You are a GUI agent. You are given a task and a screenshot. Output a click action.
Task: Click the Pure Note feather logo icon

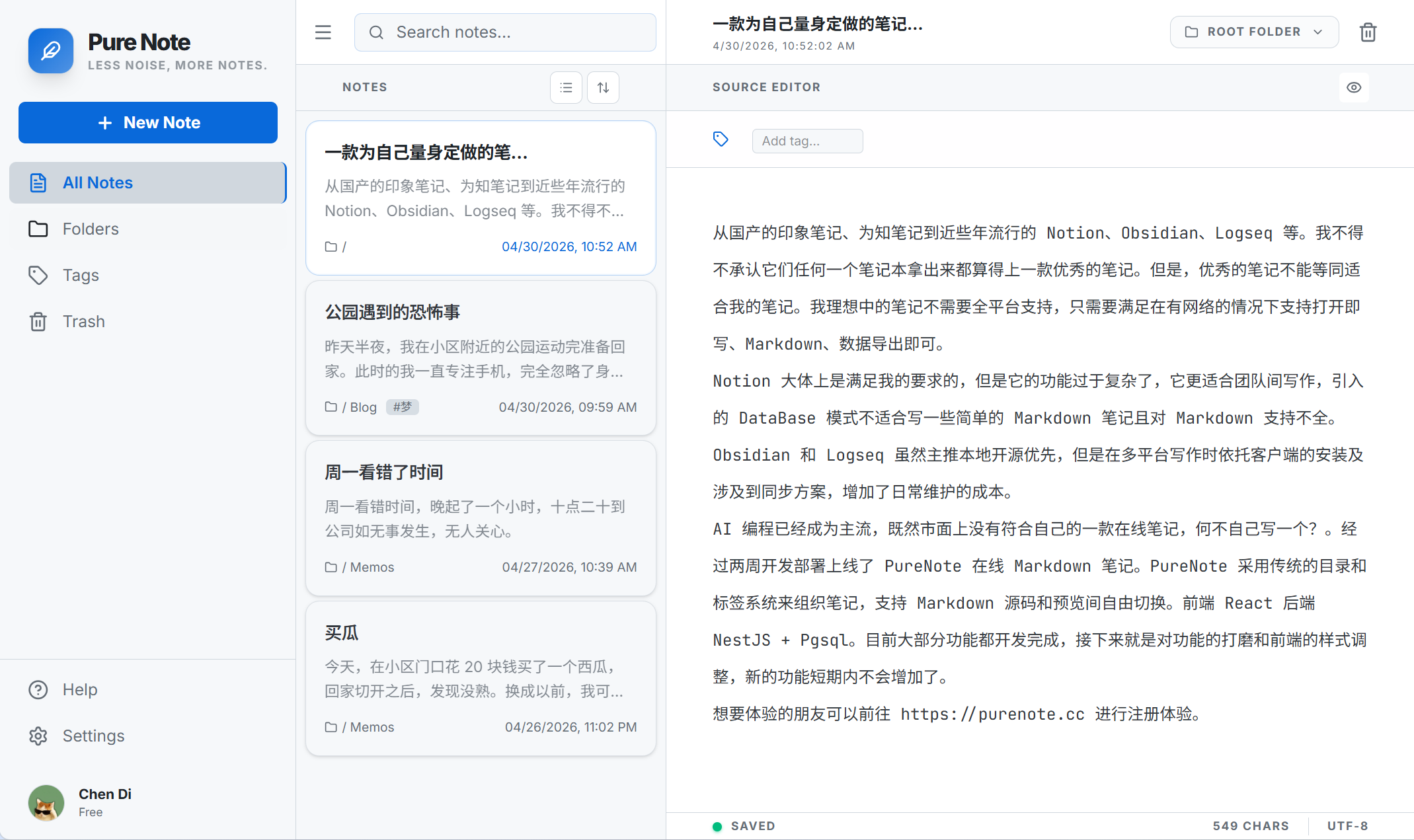51,51
